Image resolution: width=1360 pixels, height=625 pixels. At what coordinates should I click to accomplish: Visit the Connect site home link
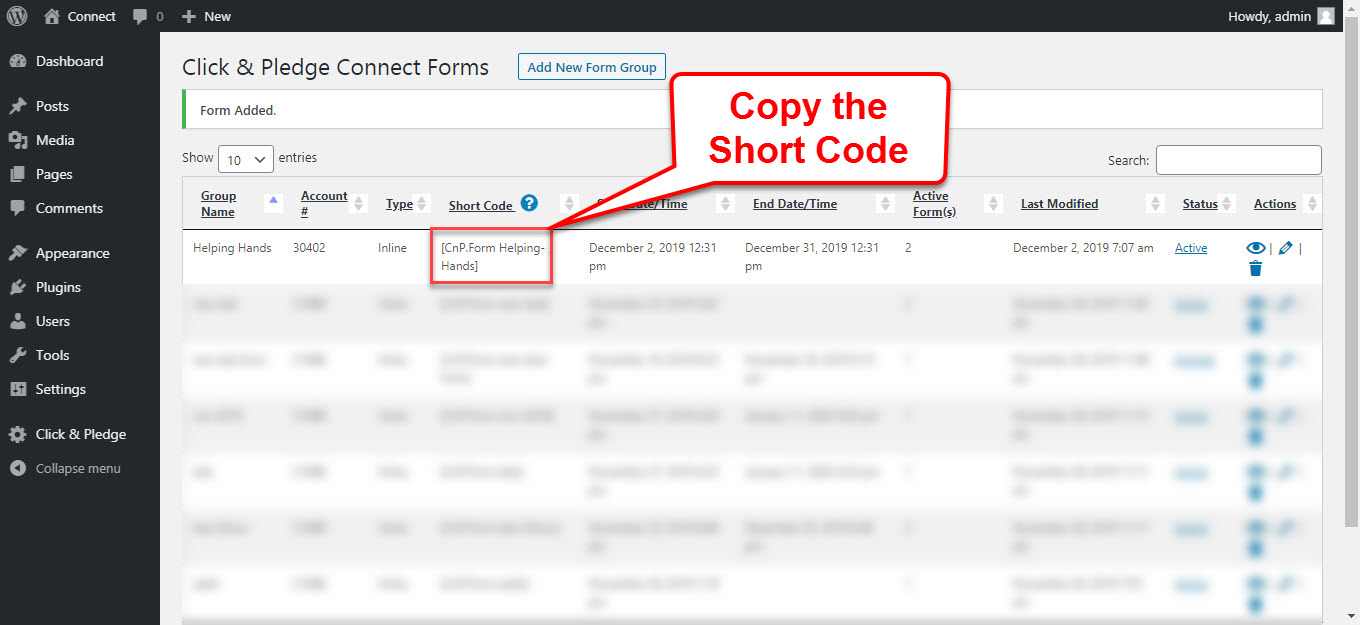pyautogui.click(x=80, y=16)
